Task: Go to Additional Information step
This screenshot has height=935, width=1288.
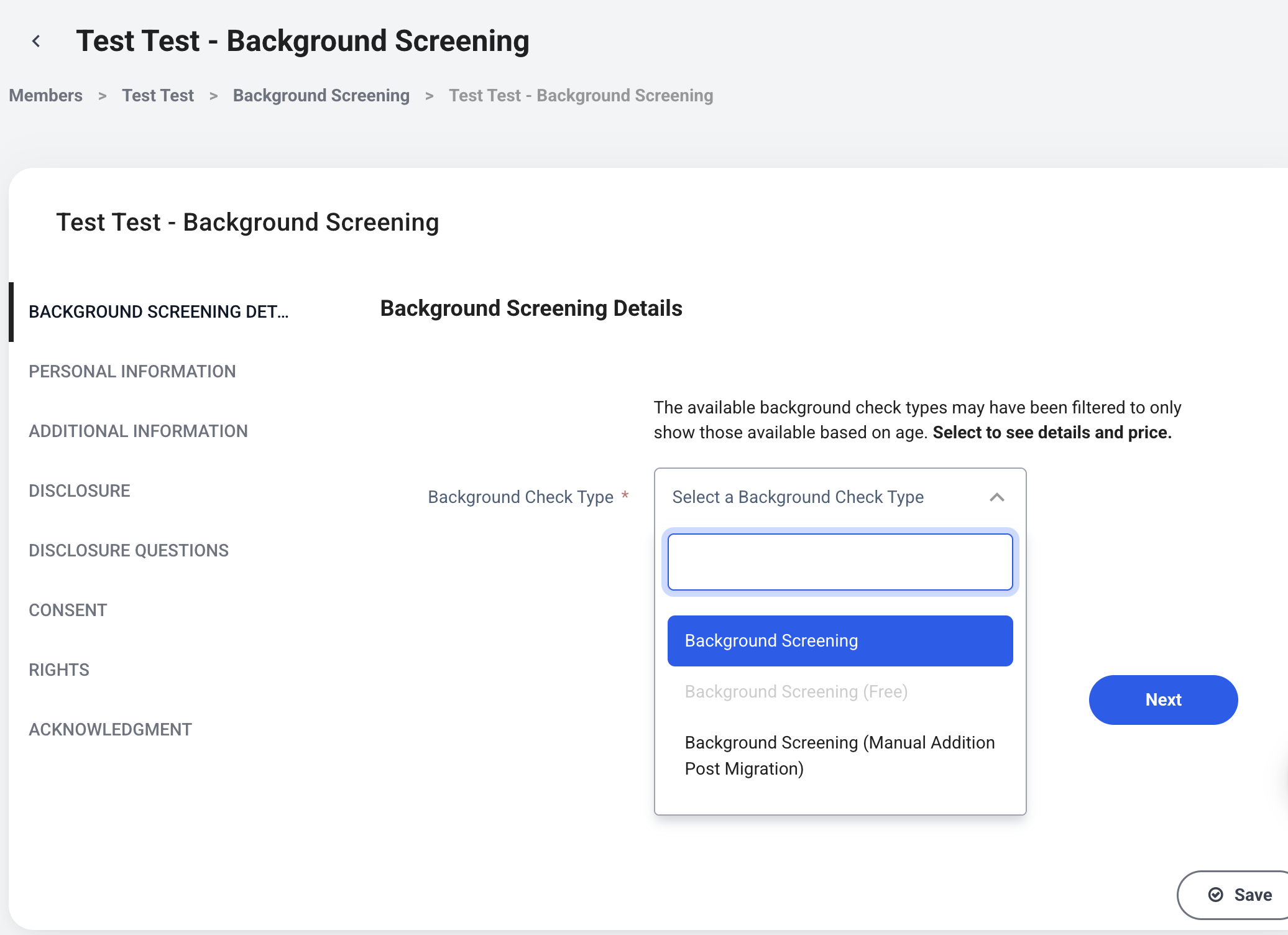Action: pyautogui.click(x=138, y=431)
